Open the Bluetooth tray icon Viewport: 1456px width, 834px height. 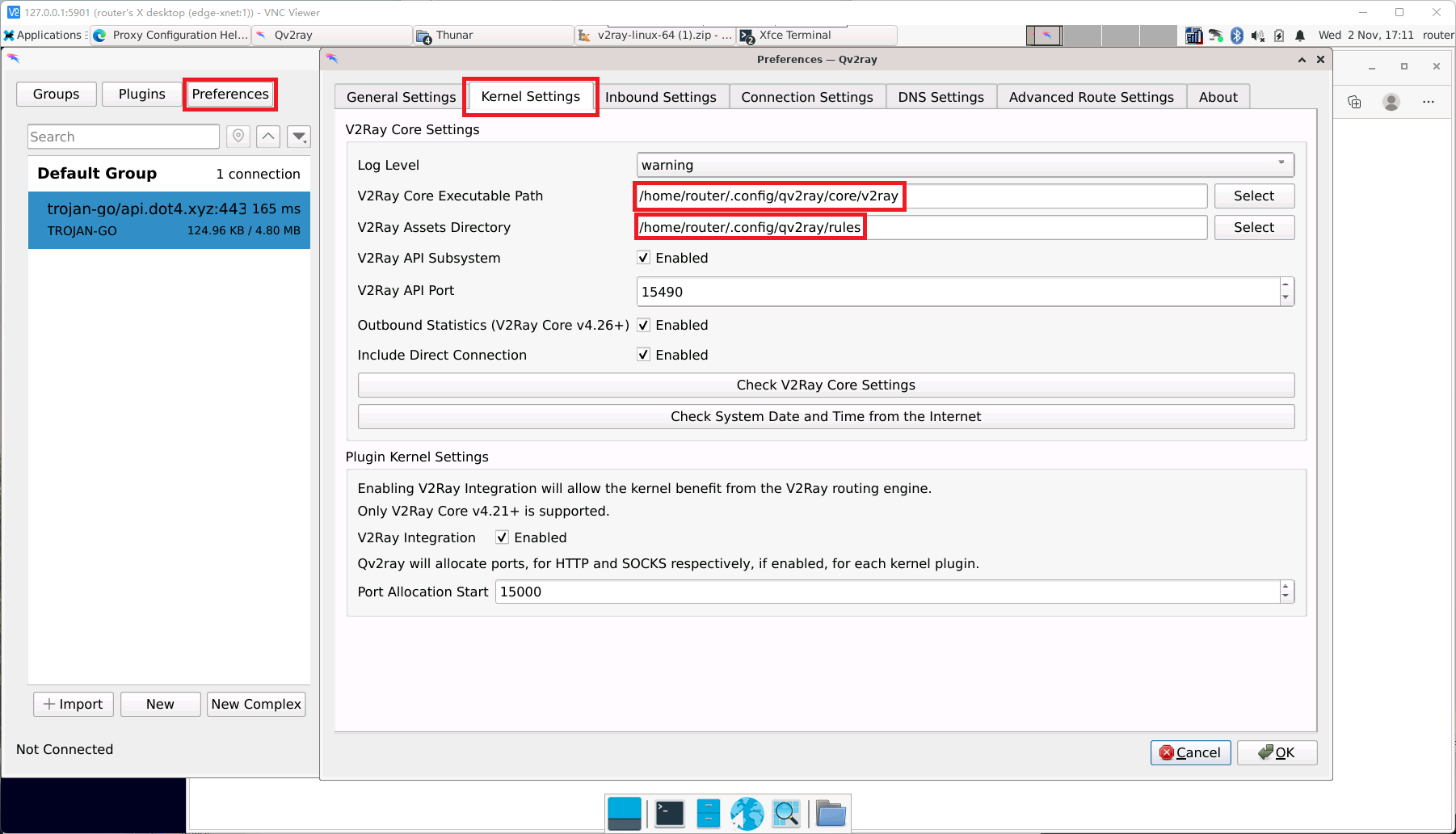pos(1237,36)
